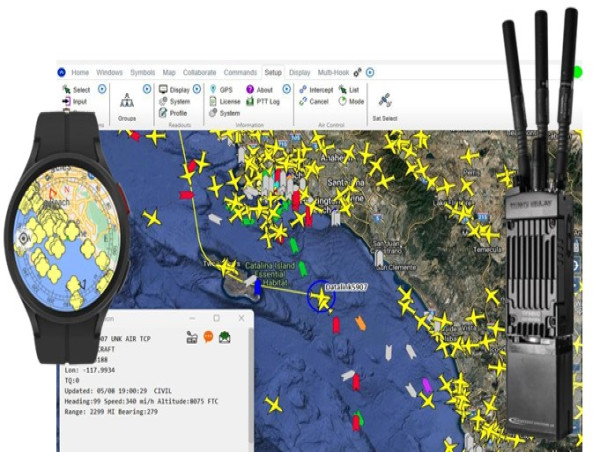Open the PTT Log
This screenshot has height=452, width=600.
click(x=263, y=101)
